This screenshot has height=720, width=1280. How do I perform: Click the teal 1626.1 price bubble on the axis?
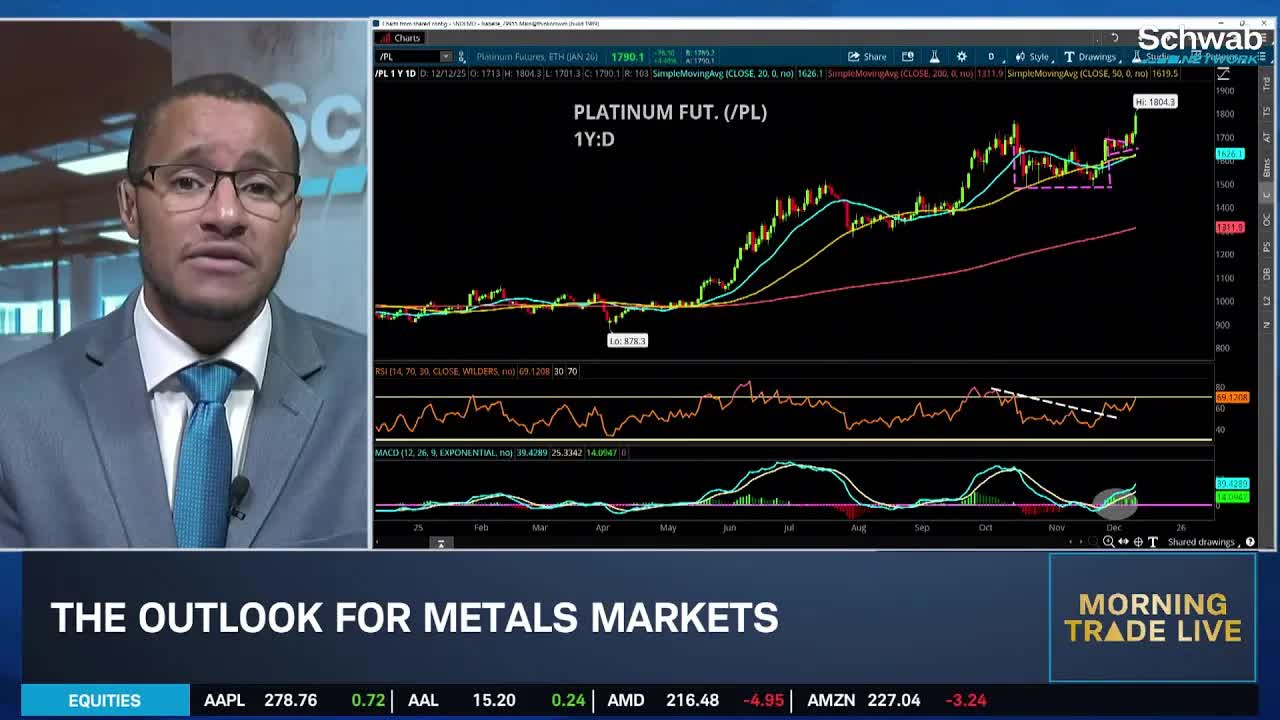(1231, 154)
